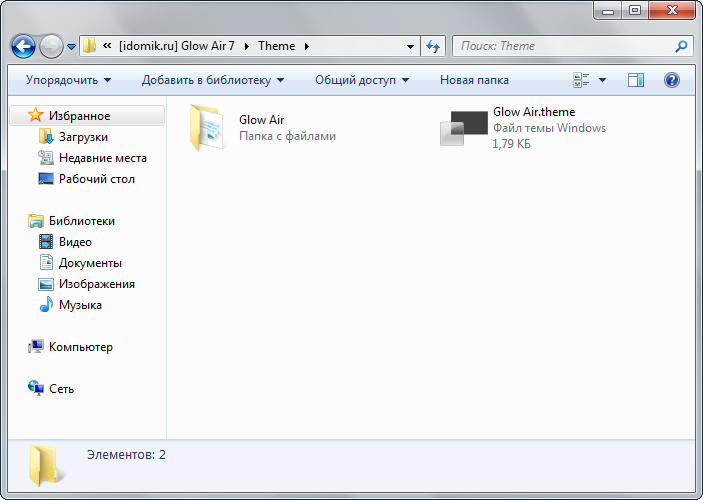
Task: Select Сеть in navigation pane
Action: click(61, 389)
